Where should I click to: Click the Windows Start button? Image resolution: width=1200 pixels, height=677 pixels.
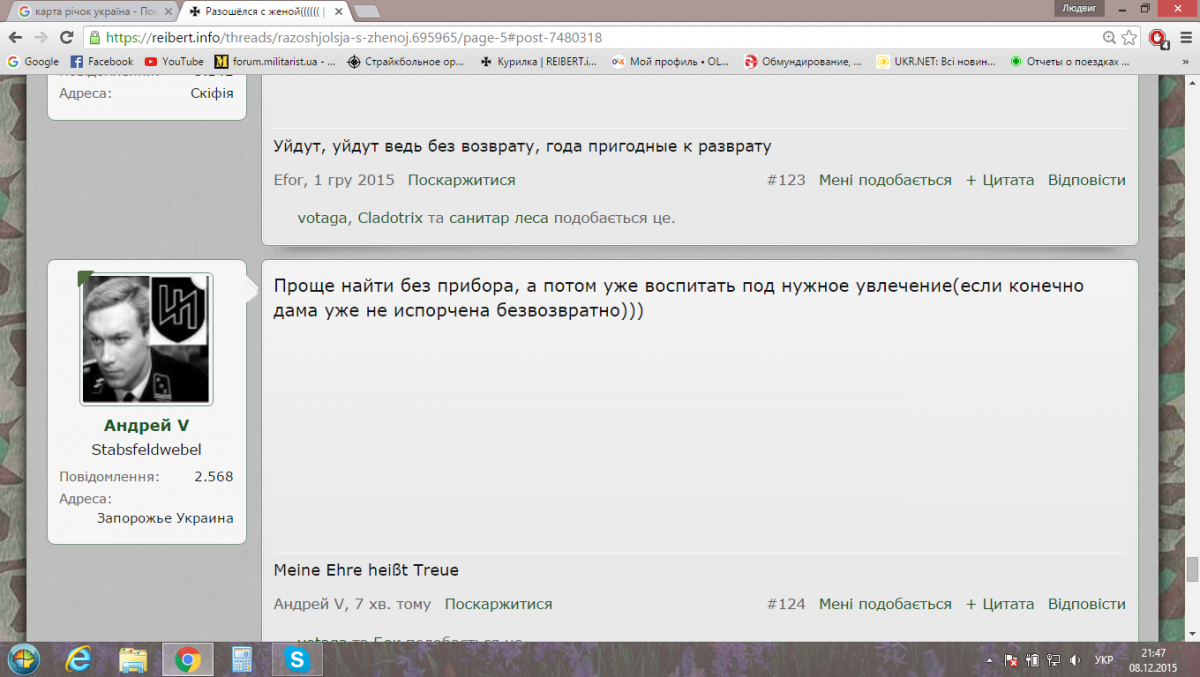pos(23,660)
